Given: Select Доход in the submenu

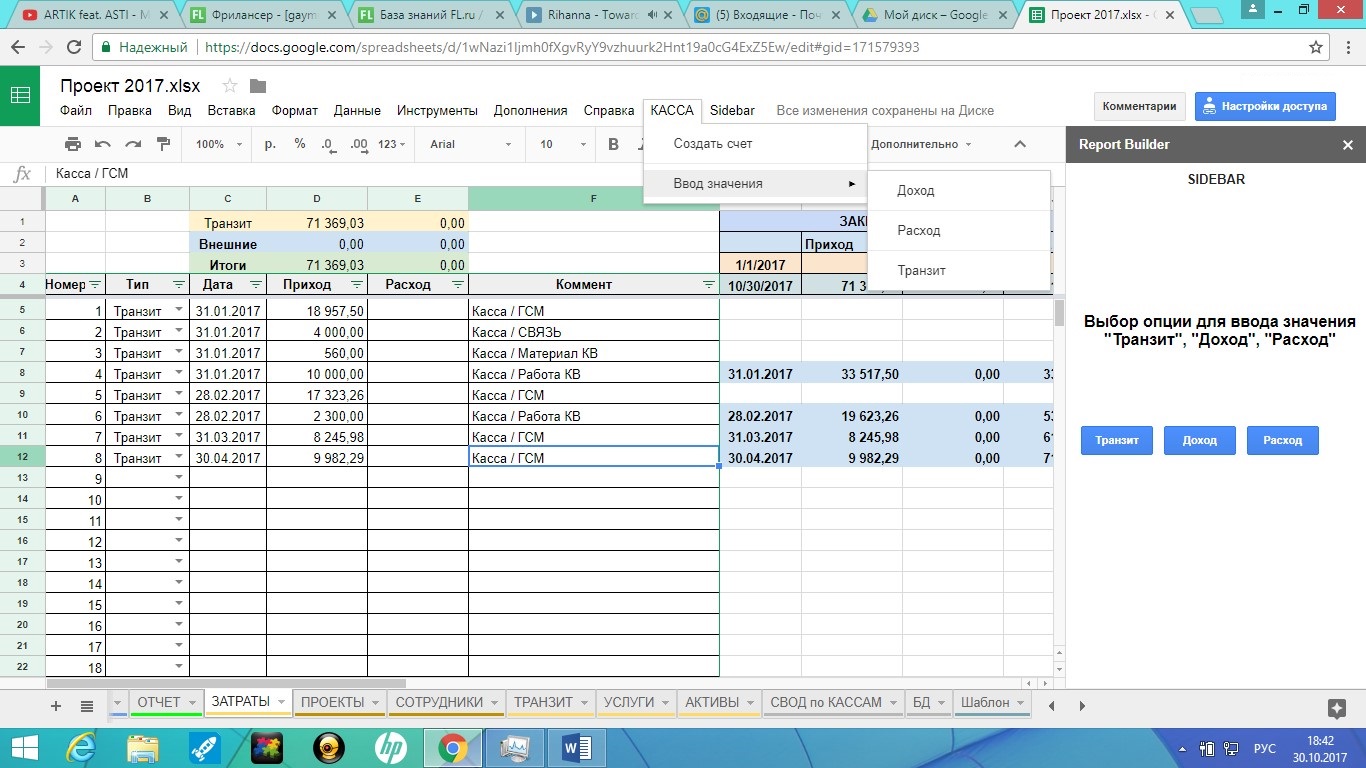Looking at the screenshot, I should tap(959, 191).
